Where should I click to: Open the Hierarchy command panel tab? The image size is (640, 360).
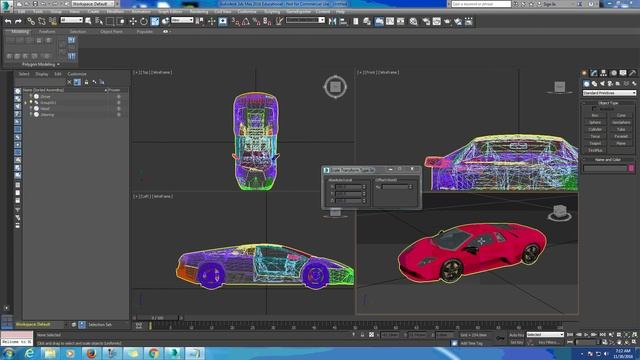click(x=603, y=73)
